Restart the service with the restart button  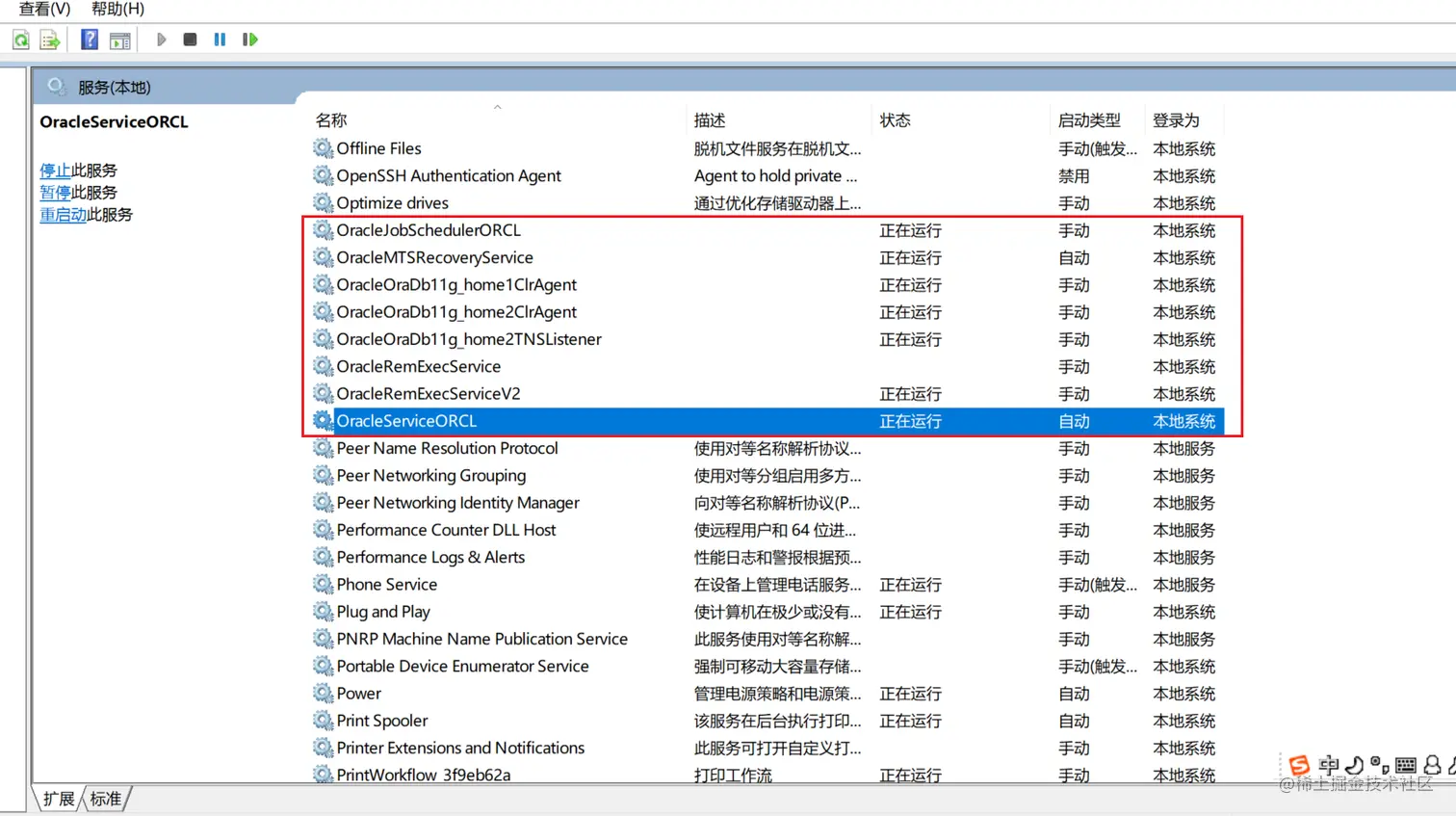[250, 39]
